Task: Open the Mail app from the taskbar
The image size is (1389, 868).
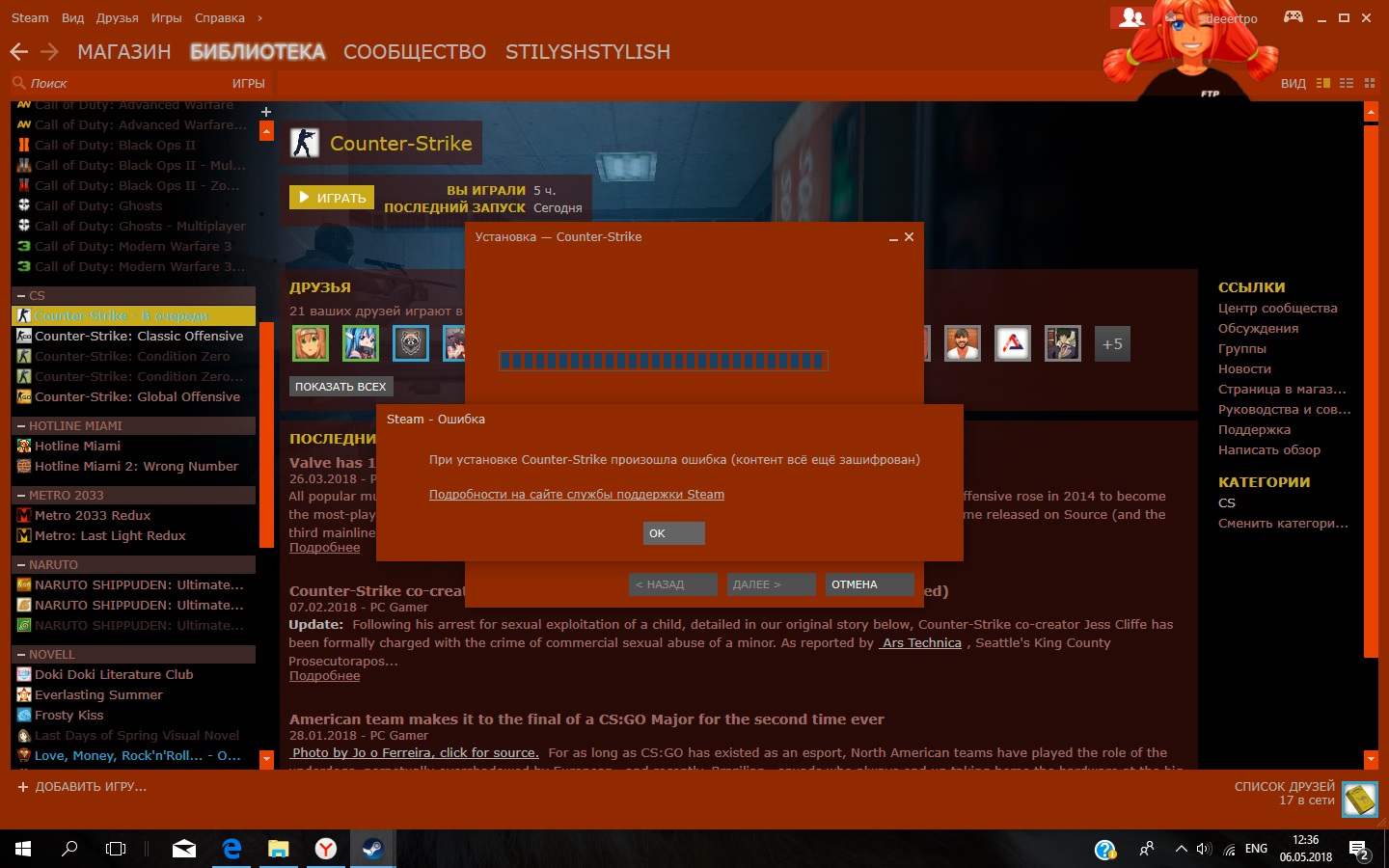Action: point(184,849)
